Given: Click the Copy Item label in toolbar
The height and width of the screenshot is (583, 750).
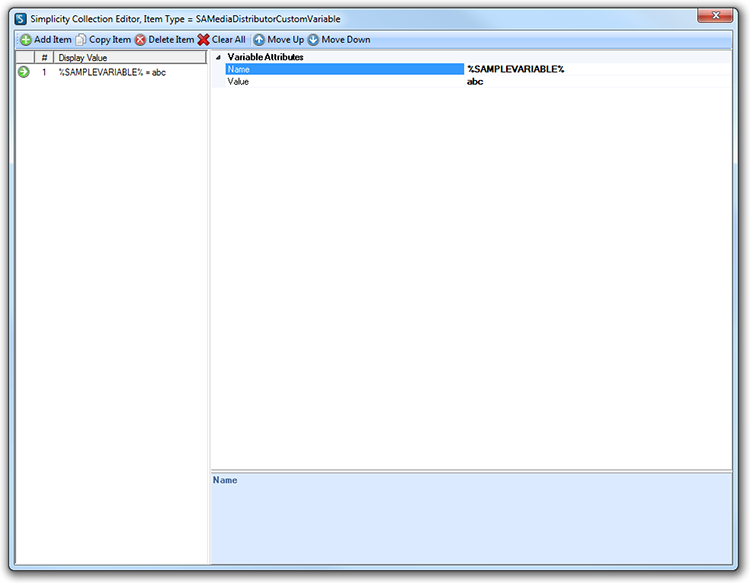Looking at the screenshot, I should point(110,40).
